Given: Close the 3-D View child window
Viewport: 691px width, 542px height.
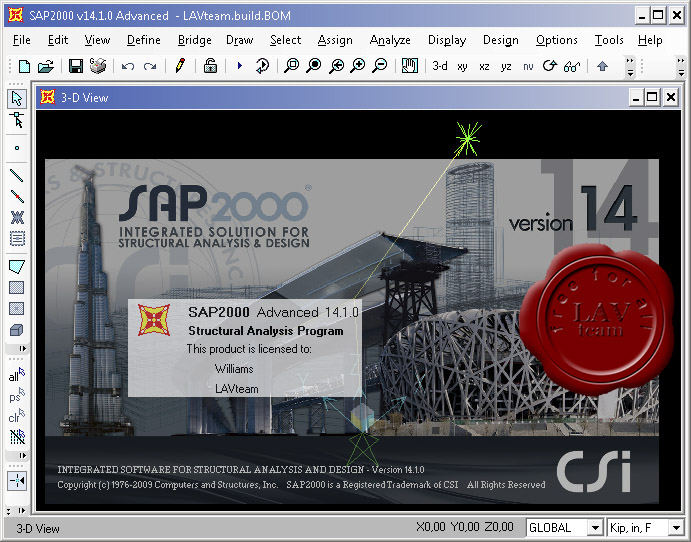Looking at the screenshot, I should 671,97.
